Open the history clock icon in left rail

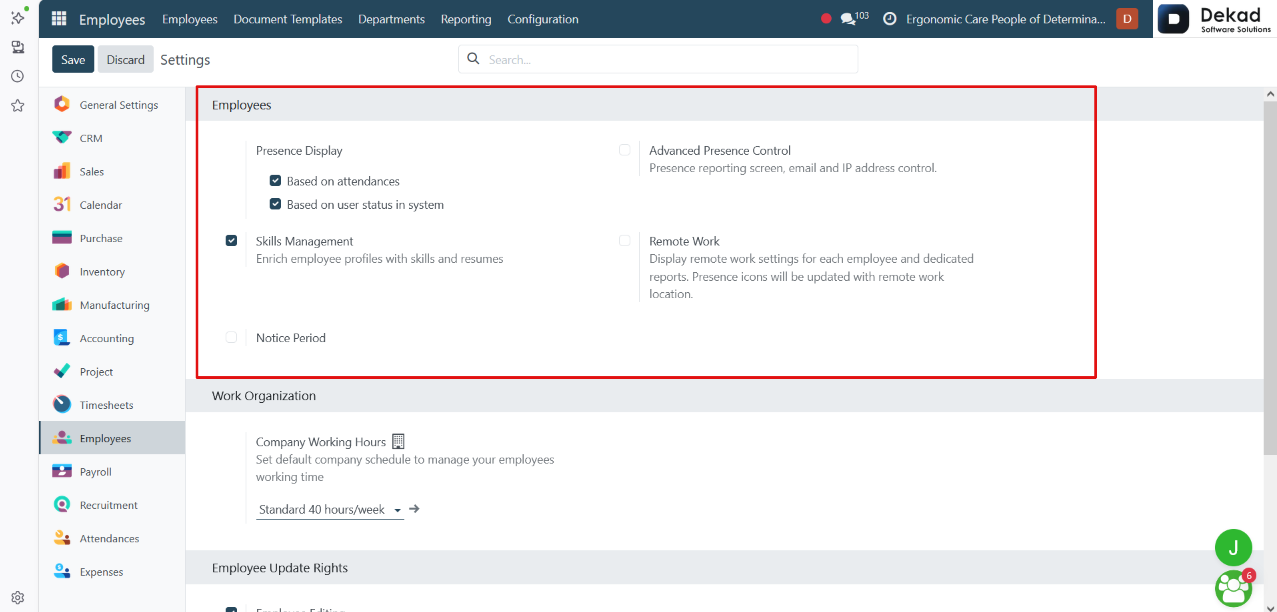tap(17, 76)
